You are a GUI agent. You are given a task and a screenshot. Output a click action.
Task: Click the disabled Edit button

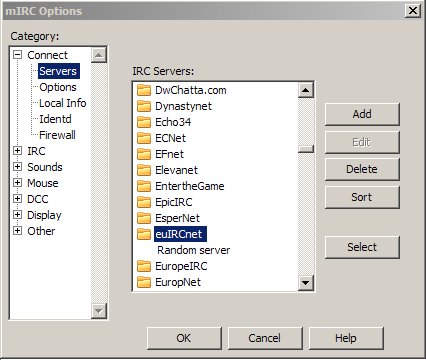362,142
